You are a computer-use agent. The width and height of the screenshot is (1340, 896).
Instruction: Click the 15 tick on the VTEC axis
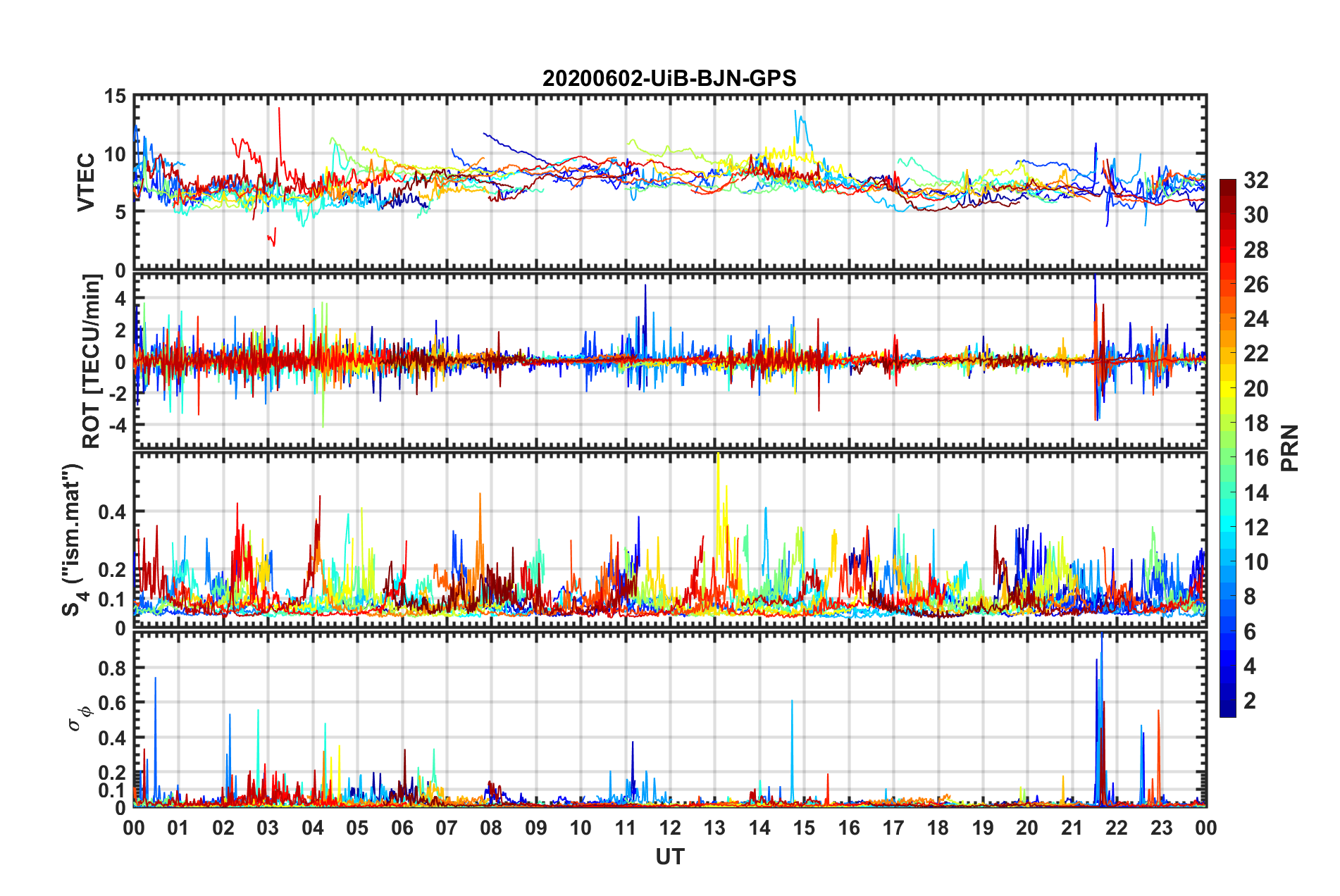[x=115, y=97]
